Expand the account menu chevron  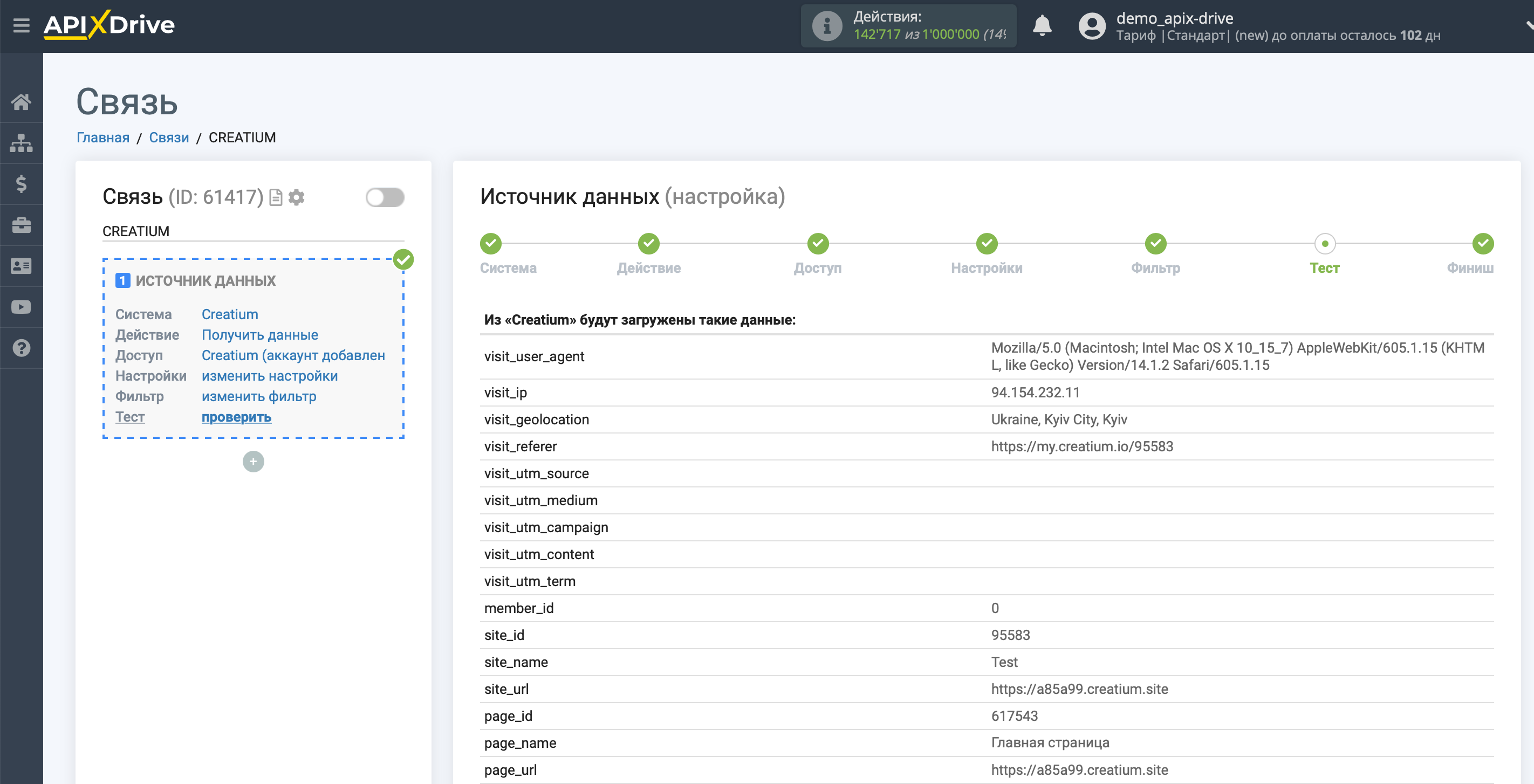tap(1529, 25)
